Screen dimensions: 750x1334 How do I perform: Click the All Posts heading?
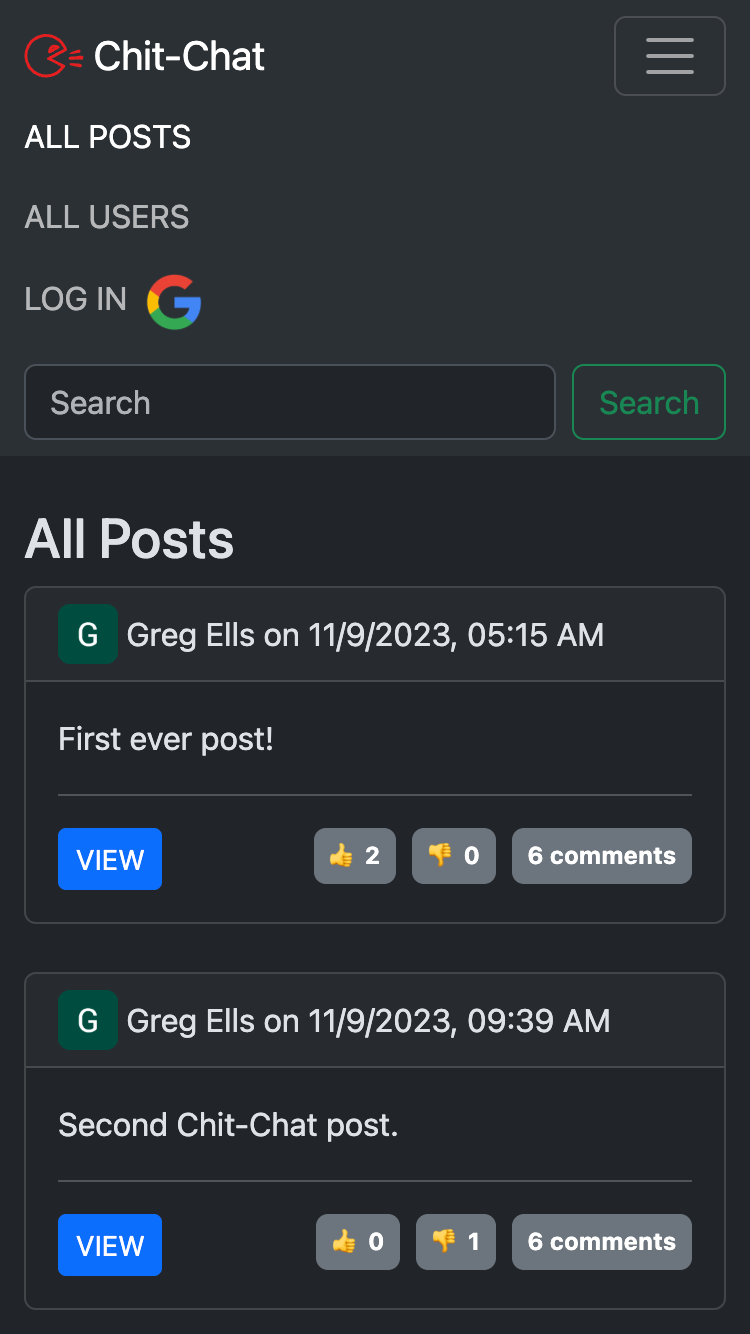(129, 539)
